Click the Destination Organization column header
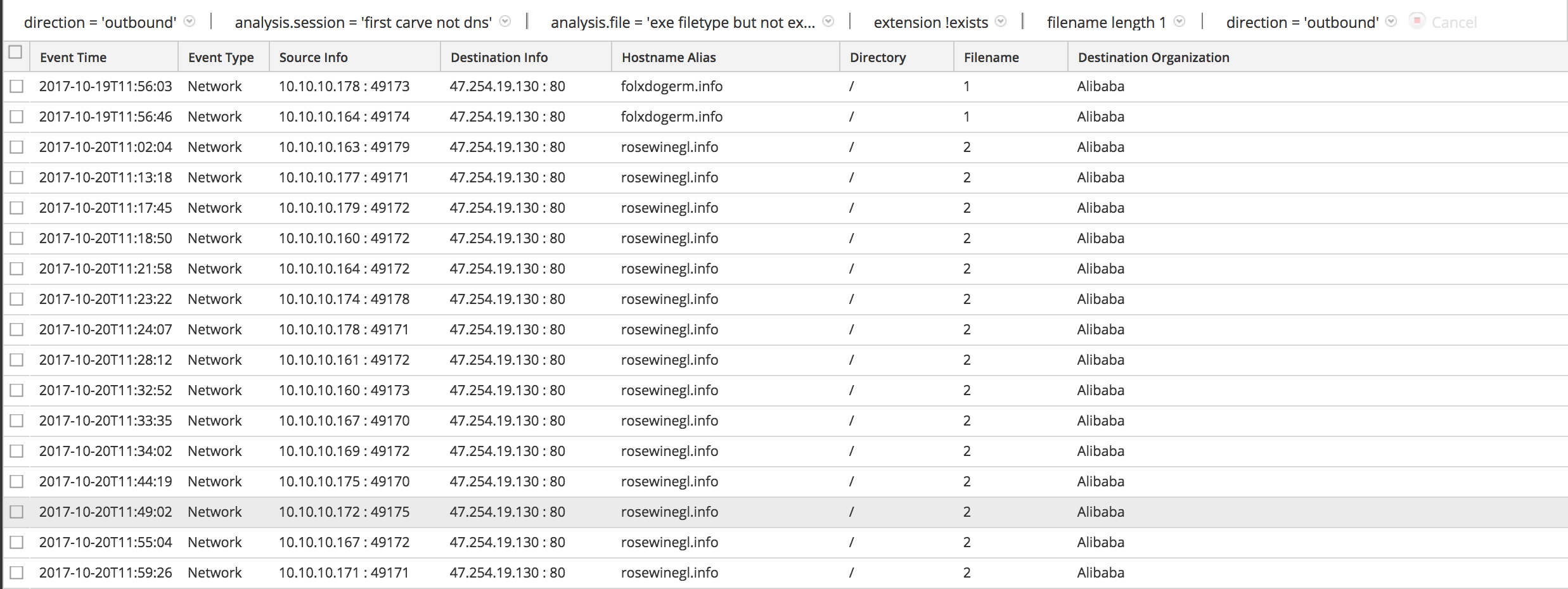1568x589 pixels. [x=1154, y=58]
